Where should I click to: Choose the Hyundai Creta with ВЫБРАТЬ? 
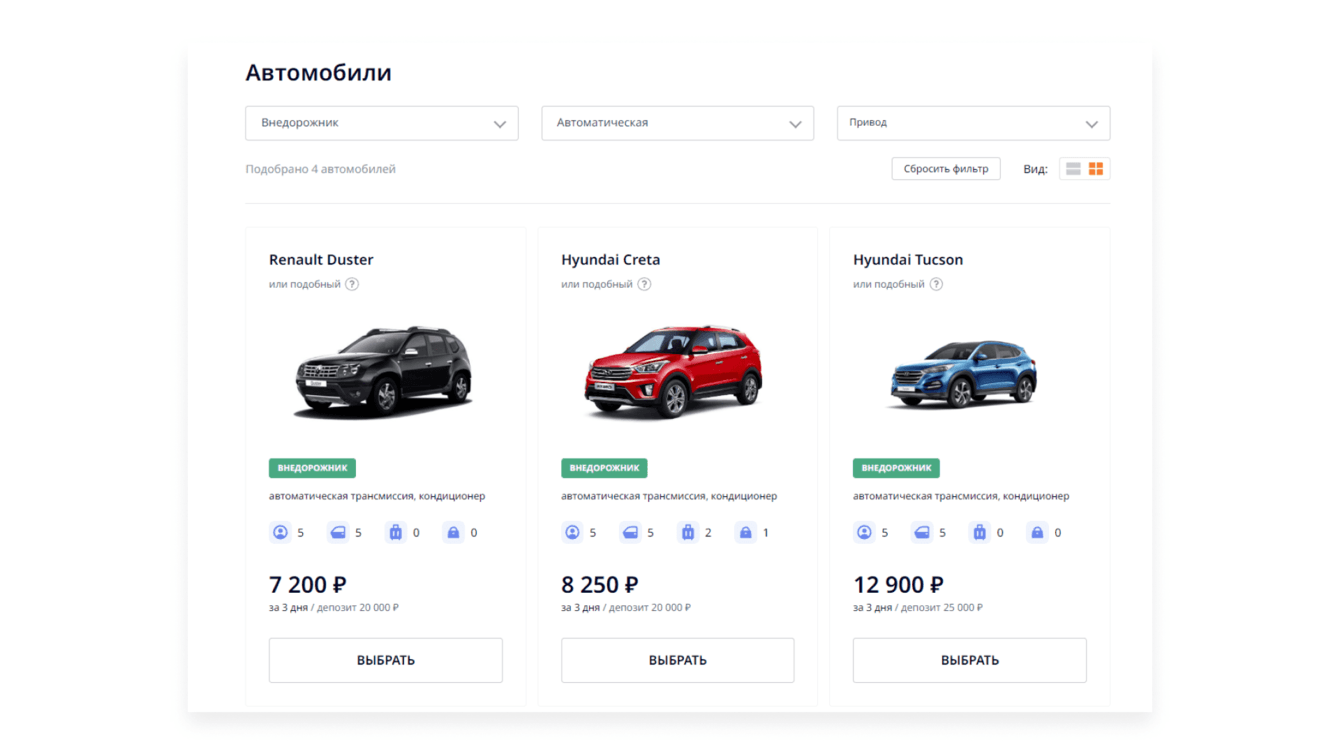677,660
